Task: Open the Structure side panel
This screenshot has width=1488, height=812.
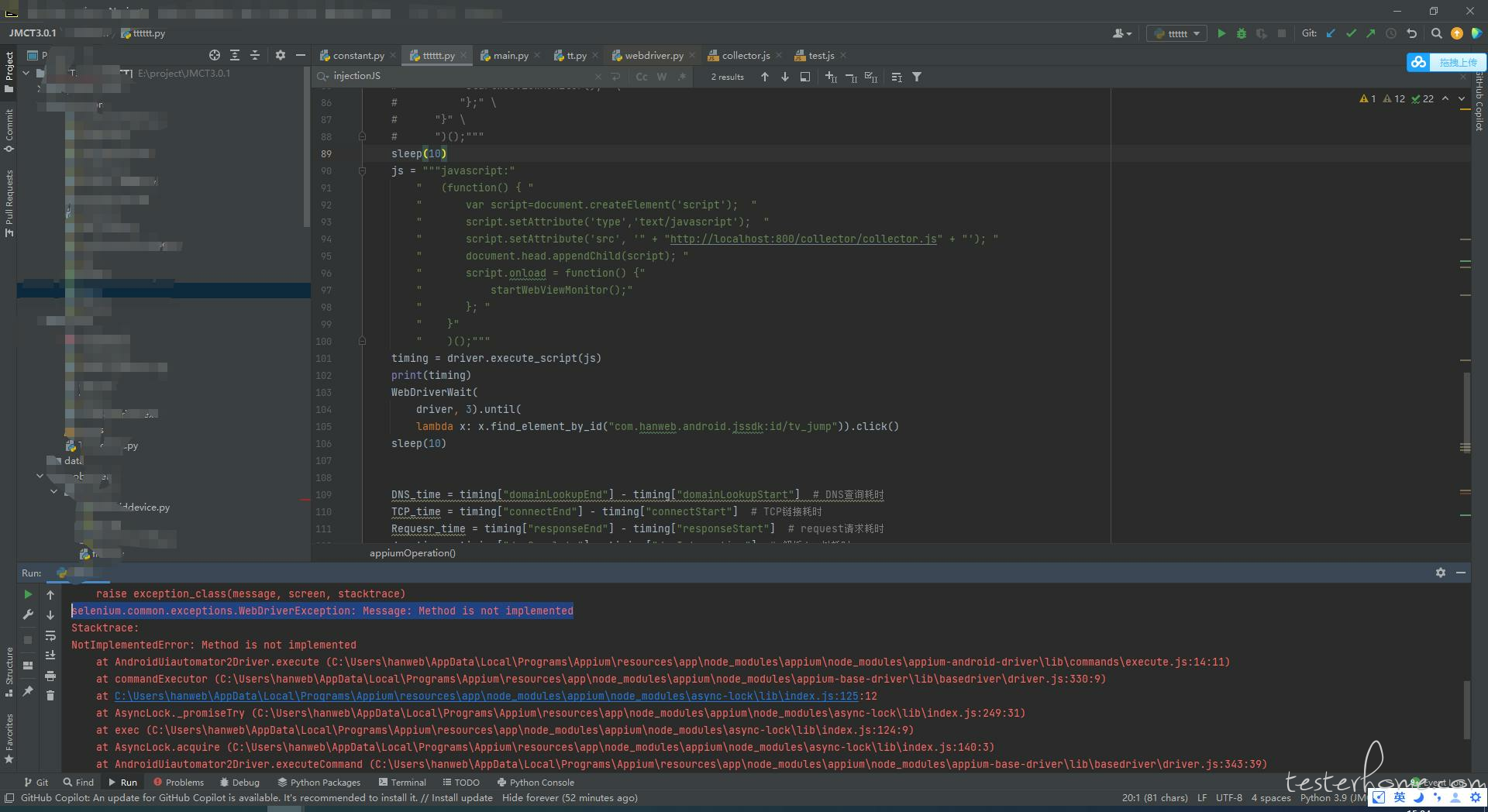Action: 9,671
